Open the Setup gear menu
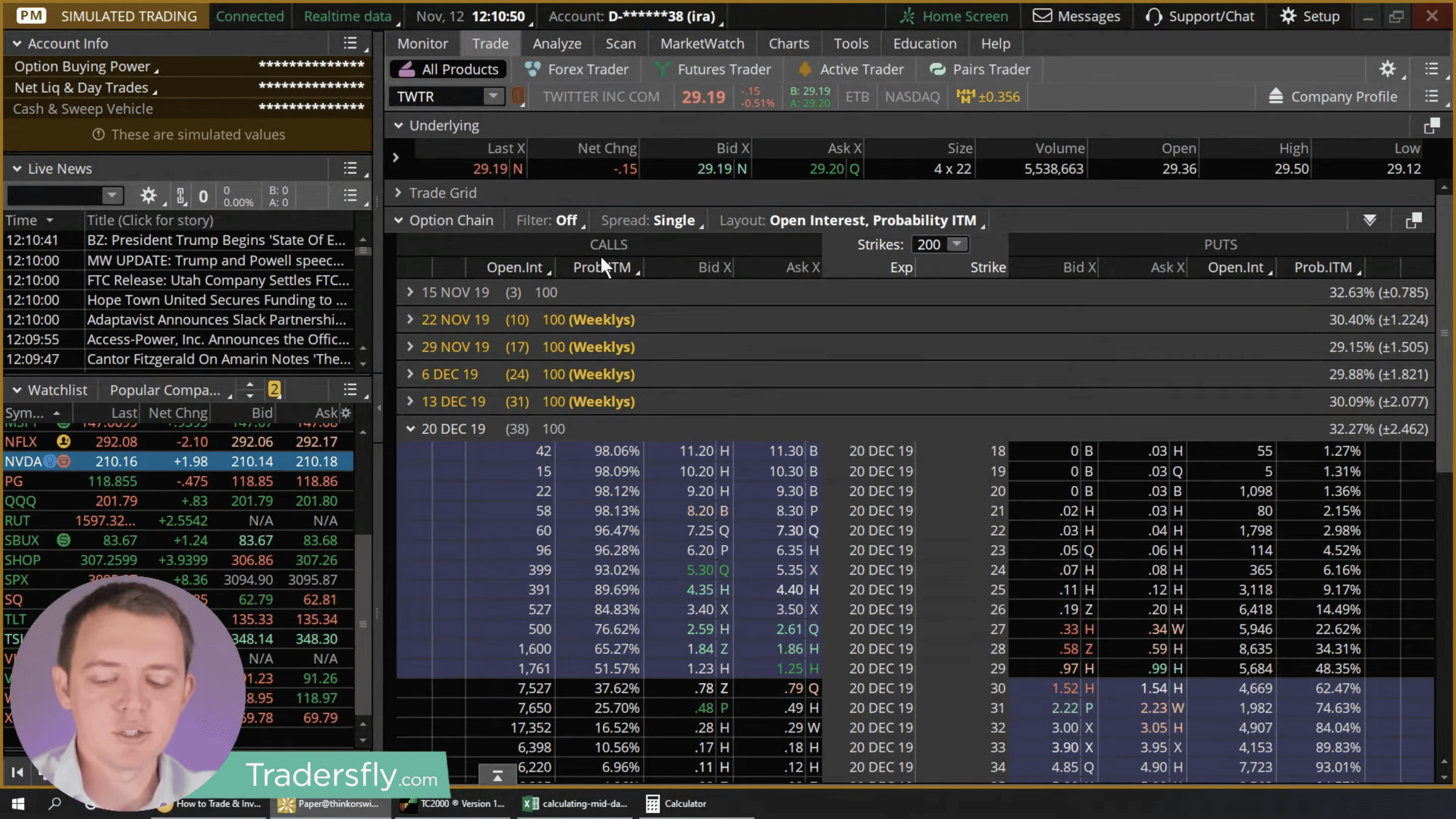This screenshot has width=1456, height=819. click(x=1309, y=16)
